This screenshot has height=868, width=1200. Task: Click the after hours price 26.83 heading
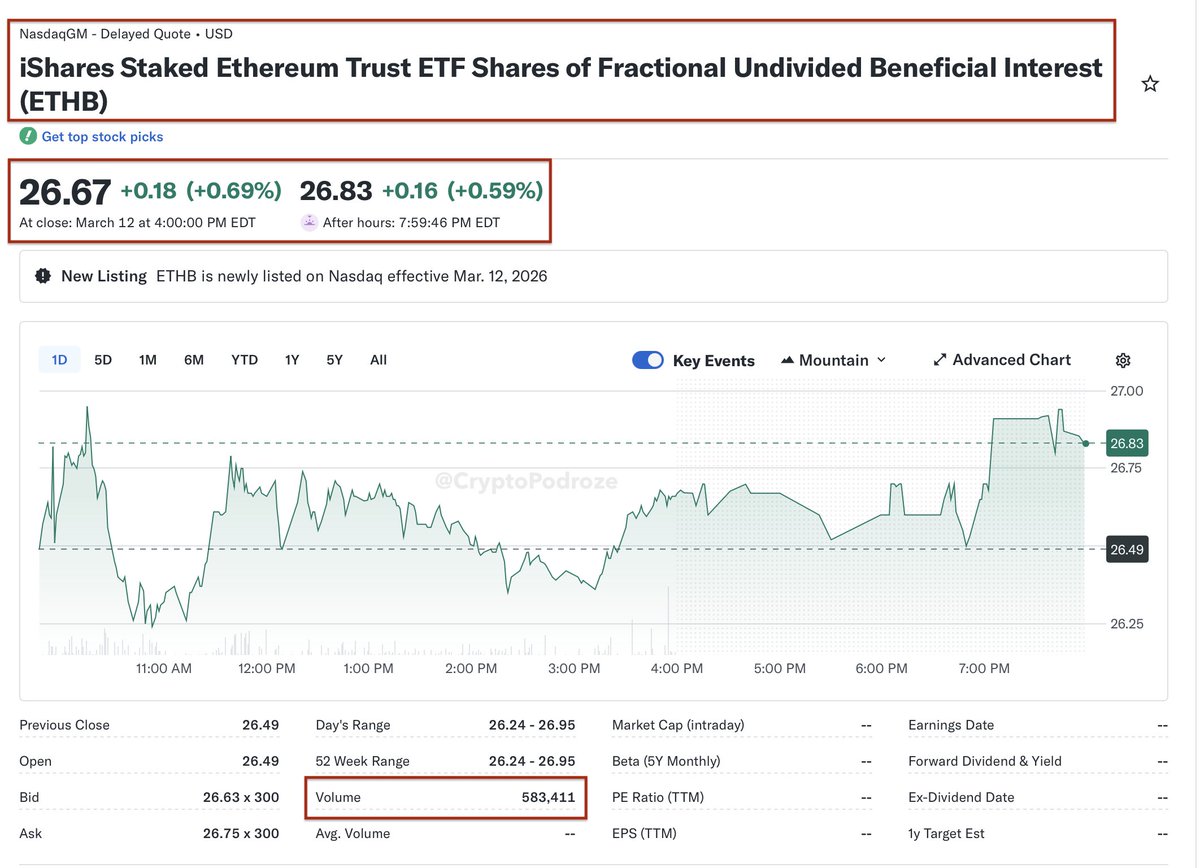336,190
